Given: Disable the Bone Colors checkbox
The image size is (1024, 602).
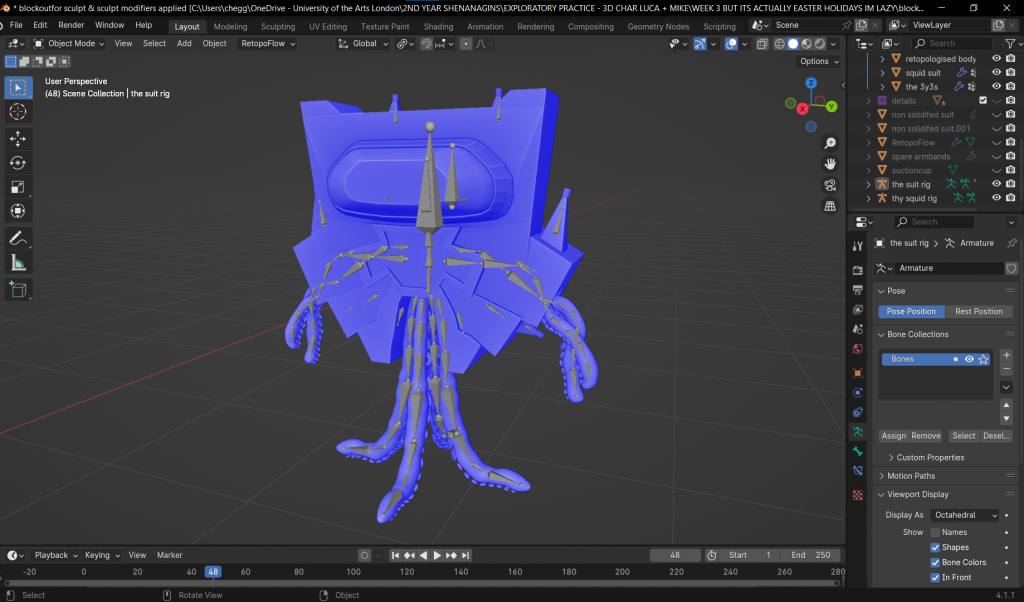Looking at the screenshot, I should point(935,562).
